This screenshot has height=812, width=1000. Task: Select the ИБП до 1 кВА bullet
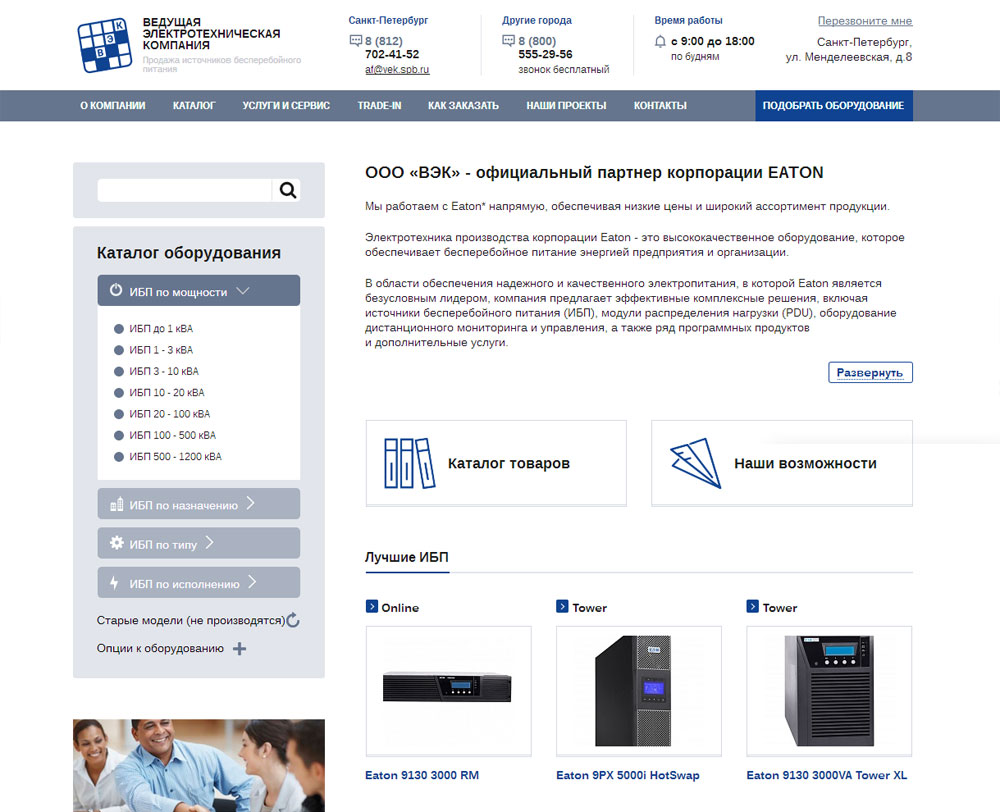pos(119,329)
